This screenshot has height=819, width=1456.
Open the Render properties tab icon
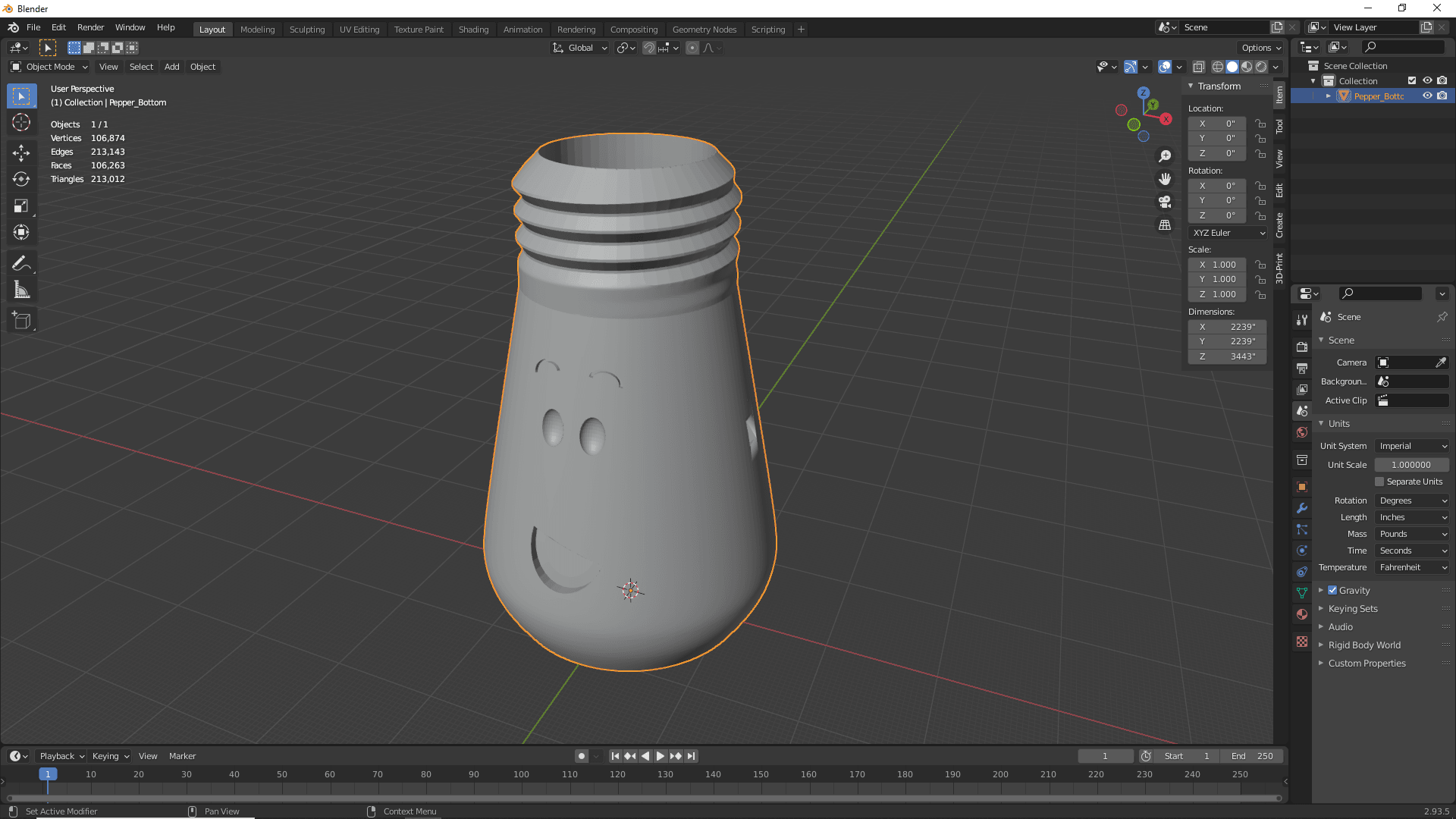coord(1302,347)
